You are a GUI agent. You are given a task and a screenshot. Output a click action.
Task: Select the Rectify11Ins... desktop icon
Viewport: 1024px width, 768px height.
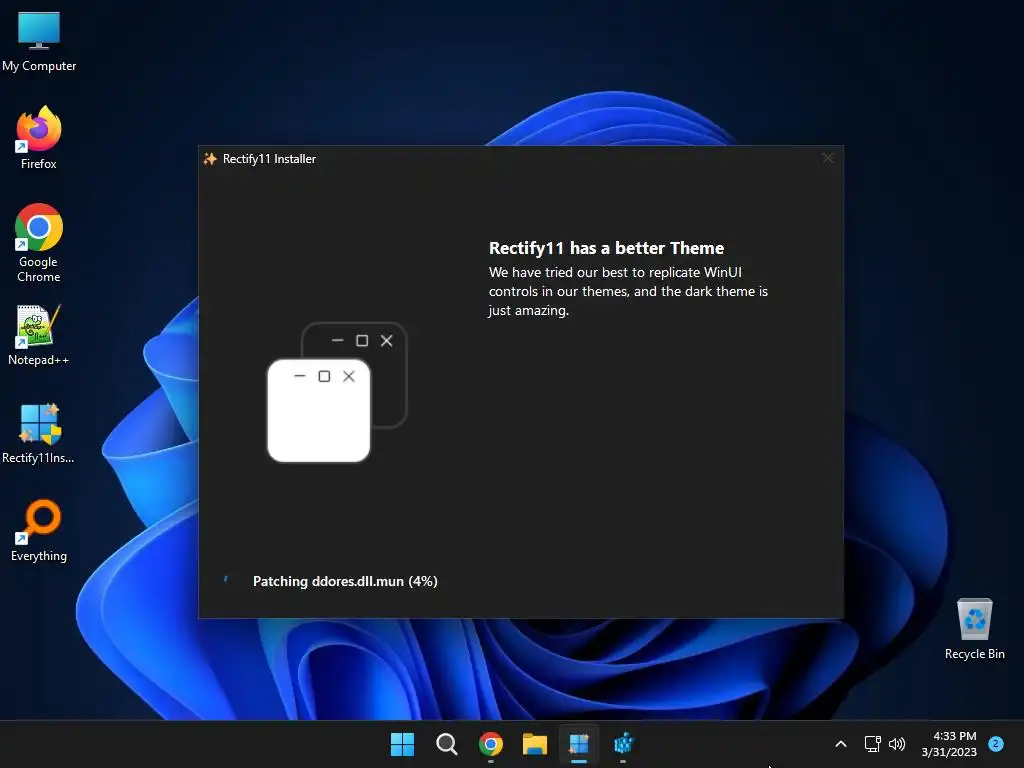pos(39,433)
